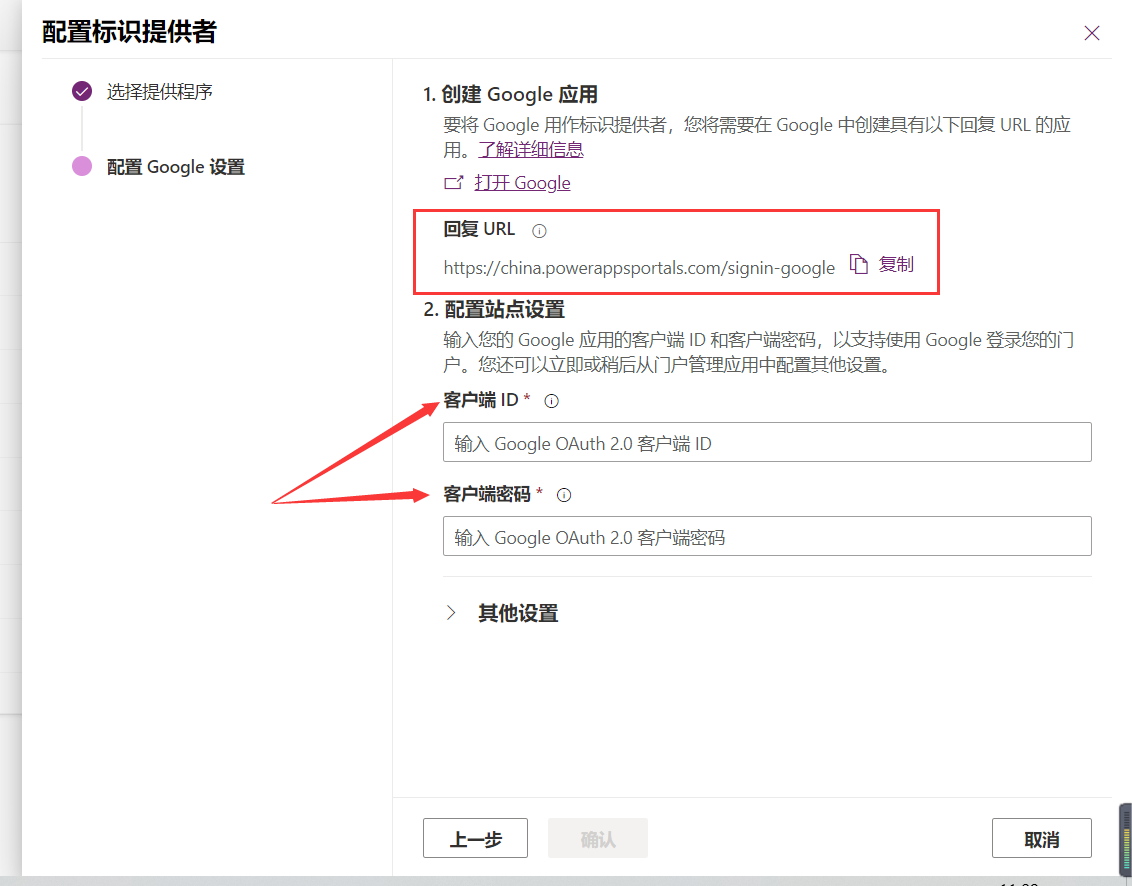Image resolution: width=1132 pixels, height=886 pixels.
Task: Click the 1. 创建 Google 应用 heading
Action: pyautogui.click(x=510, y=95)
